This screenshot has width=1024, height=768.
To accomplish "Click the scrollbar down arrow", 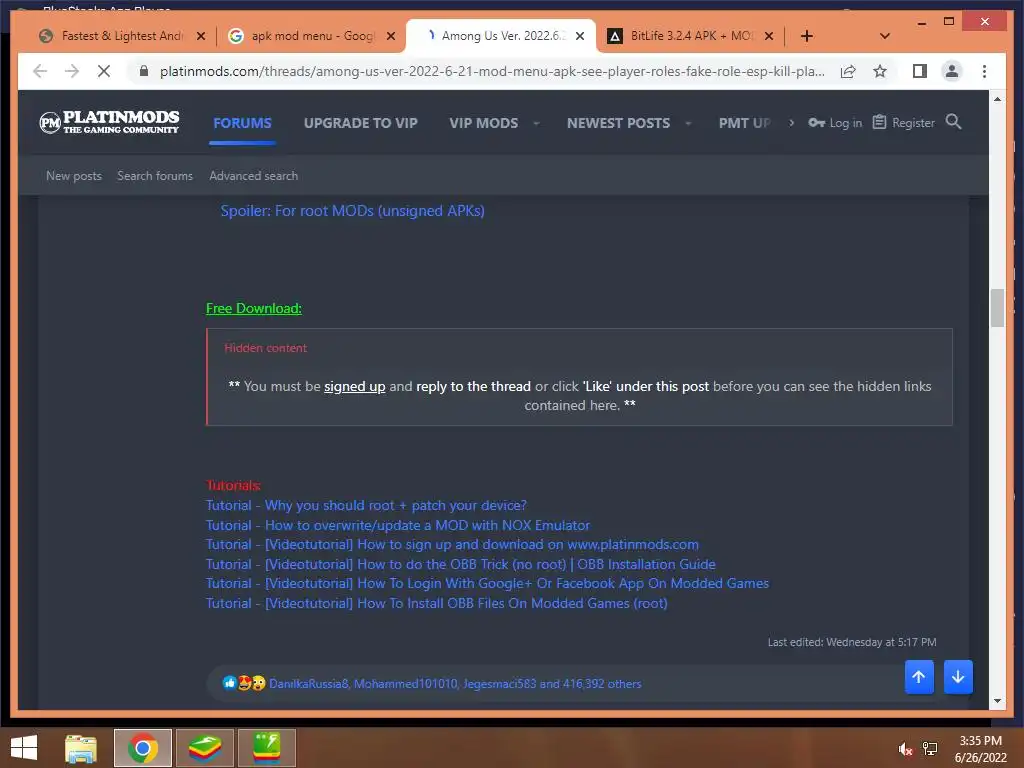I will [x=997, y=701].
